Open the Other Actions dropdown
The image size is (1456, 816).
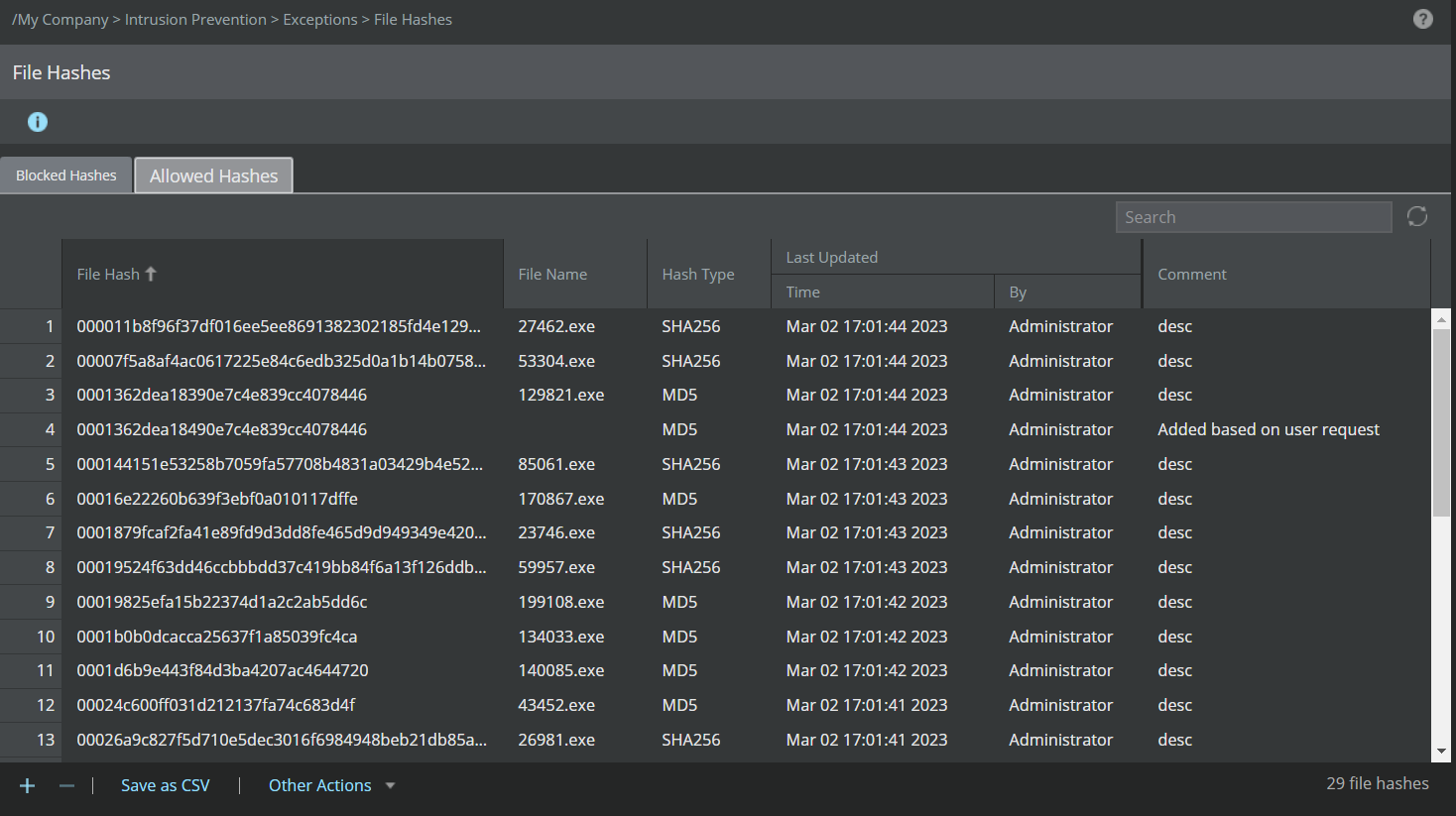pos(331,785)
